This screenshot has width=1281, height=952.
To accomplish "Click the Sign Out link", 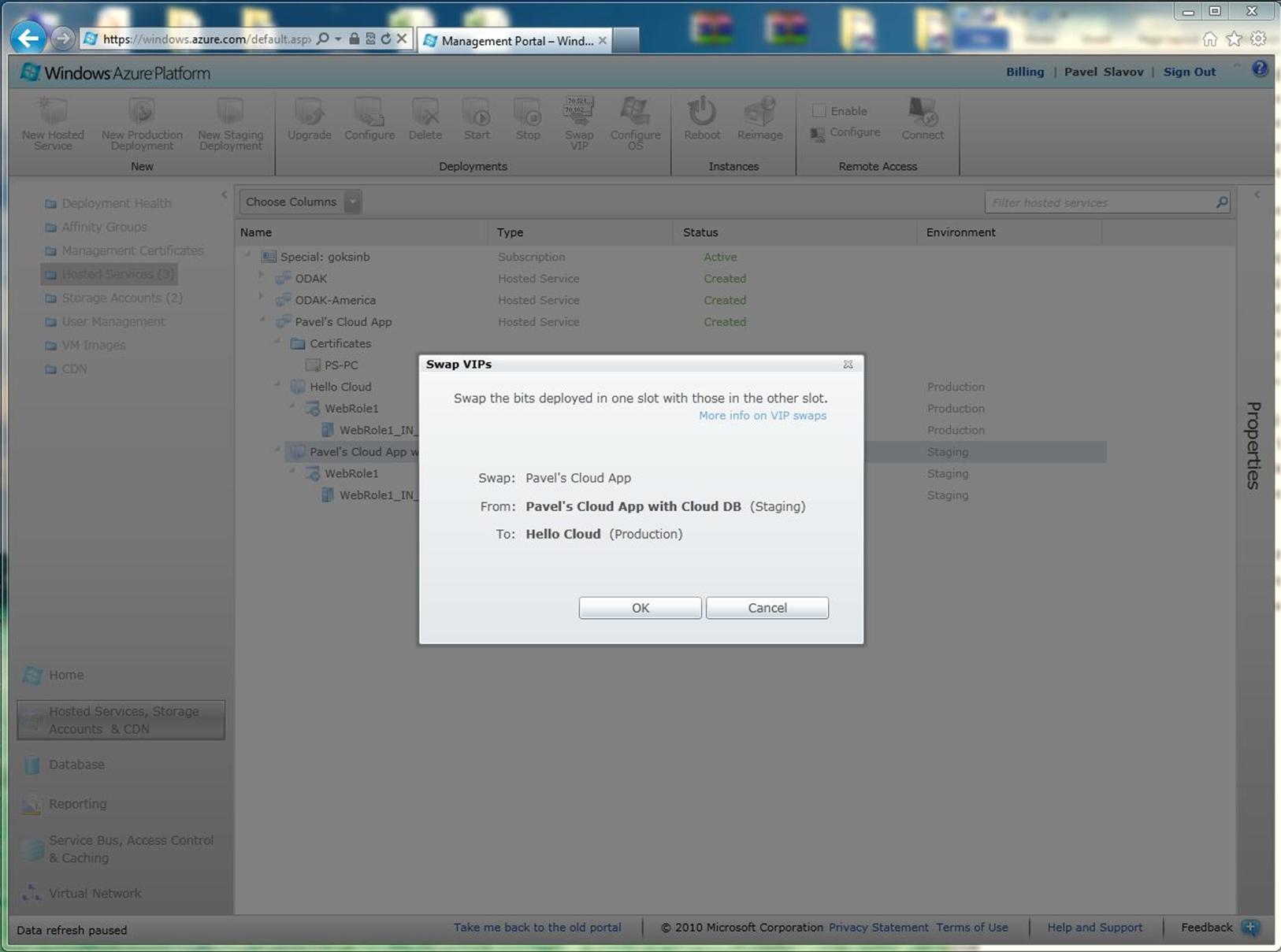I will pyautogui.click(x=1190, y=72).
